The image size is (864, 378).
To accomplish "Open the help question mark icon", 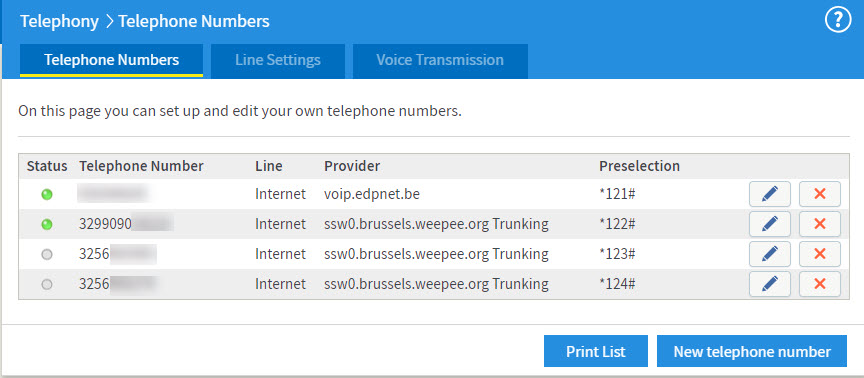I will click(x=838, y=21).
